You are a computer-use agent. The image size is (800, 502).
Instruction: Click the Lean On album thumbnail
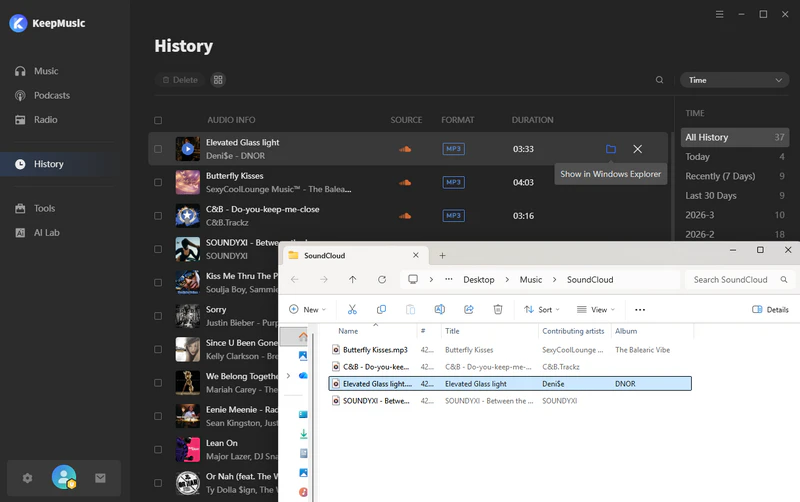(188, 449)
